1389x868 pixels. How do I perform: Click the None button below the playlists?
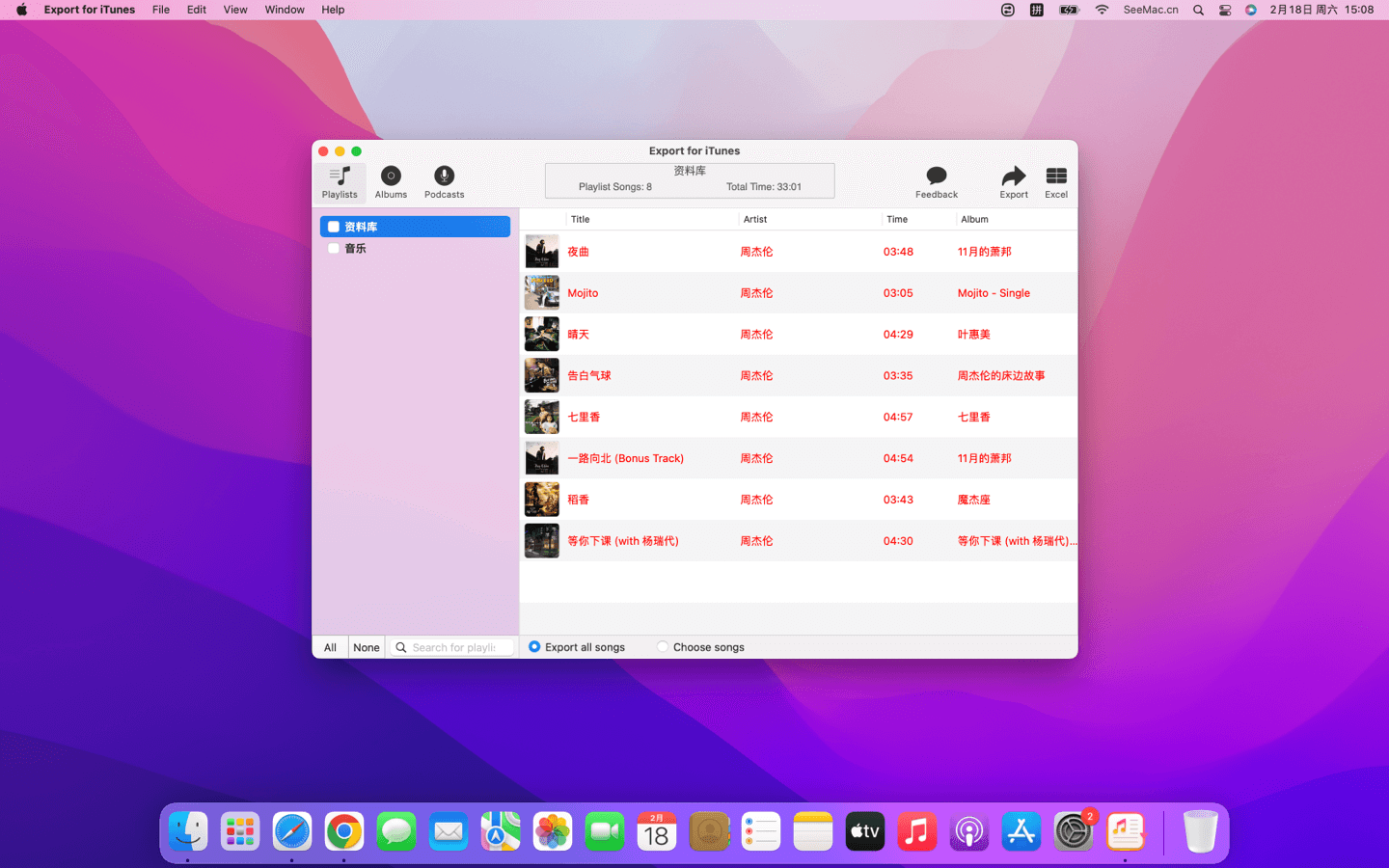(x=367, y=647)
